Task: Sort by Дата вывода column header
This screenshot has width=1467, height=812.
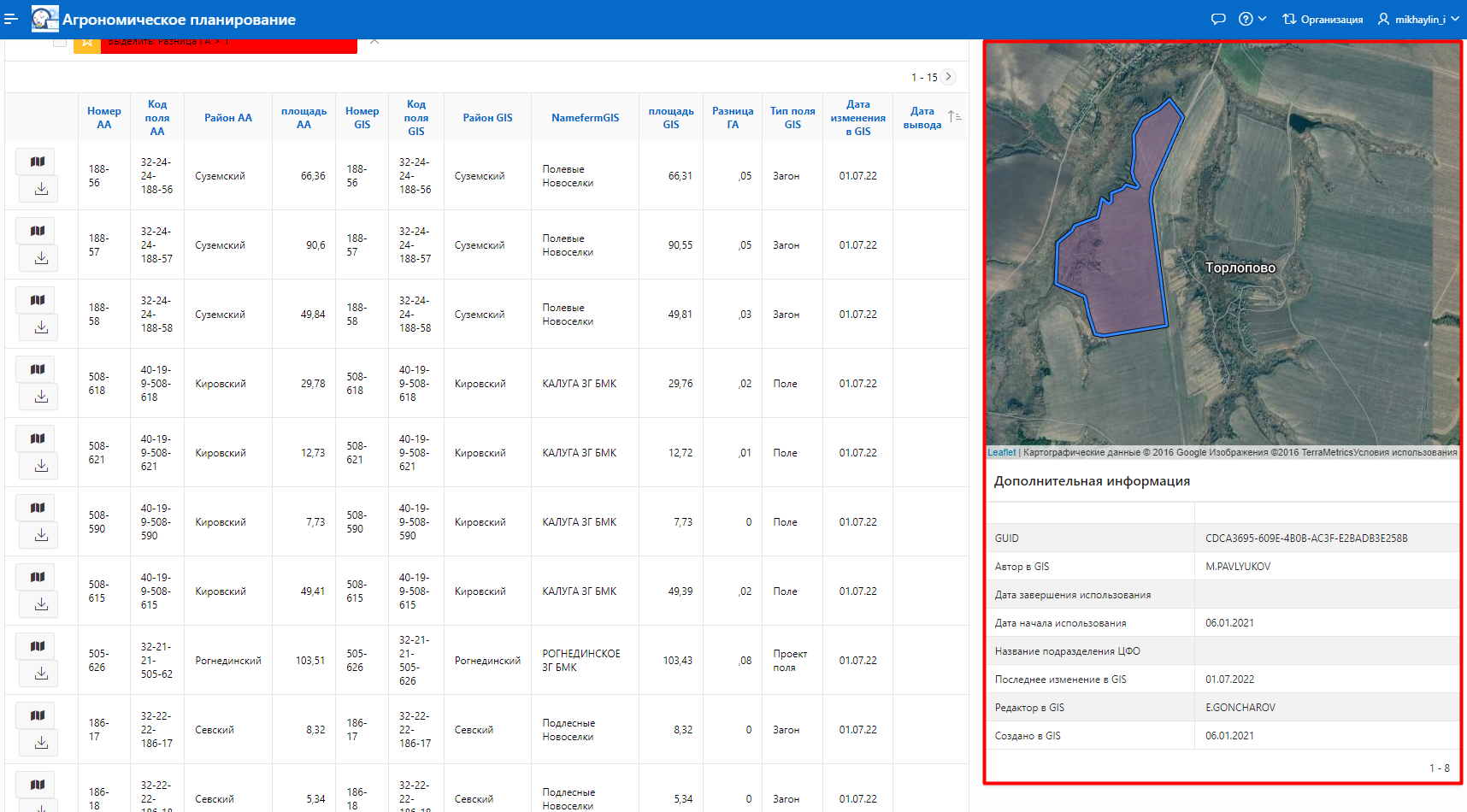Action: tap(922, 118)
